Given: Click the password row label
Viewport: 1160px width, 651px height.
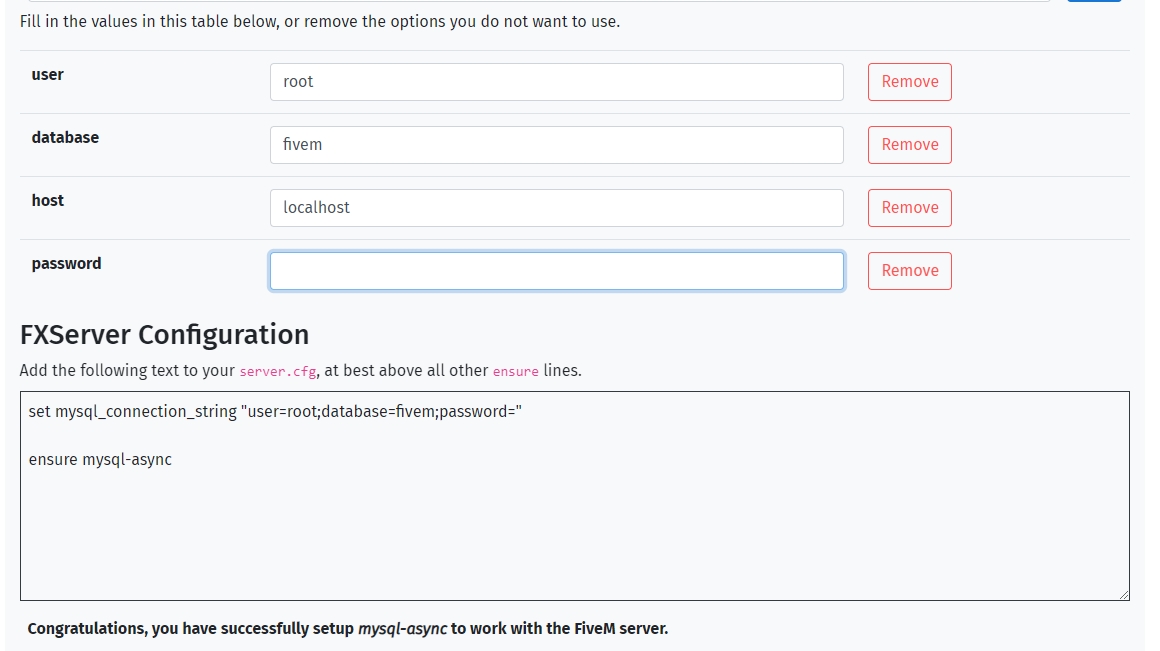Looking at the screenshot, I should pyautogui.click(x=66, y=263).
